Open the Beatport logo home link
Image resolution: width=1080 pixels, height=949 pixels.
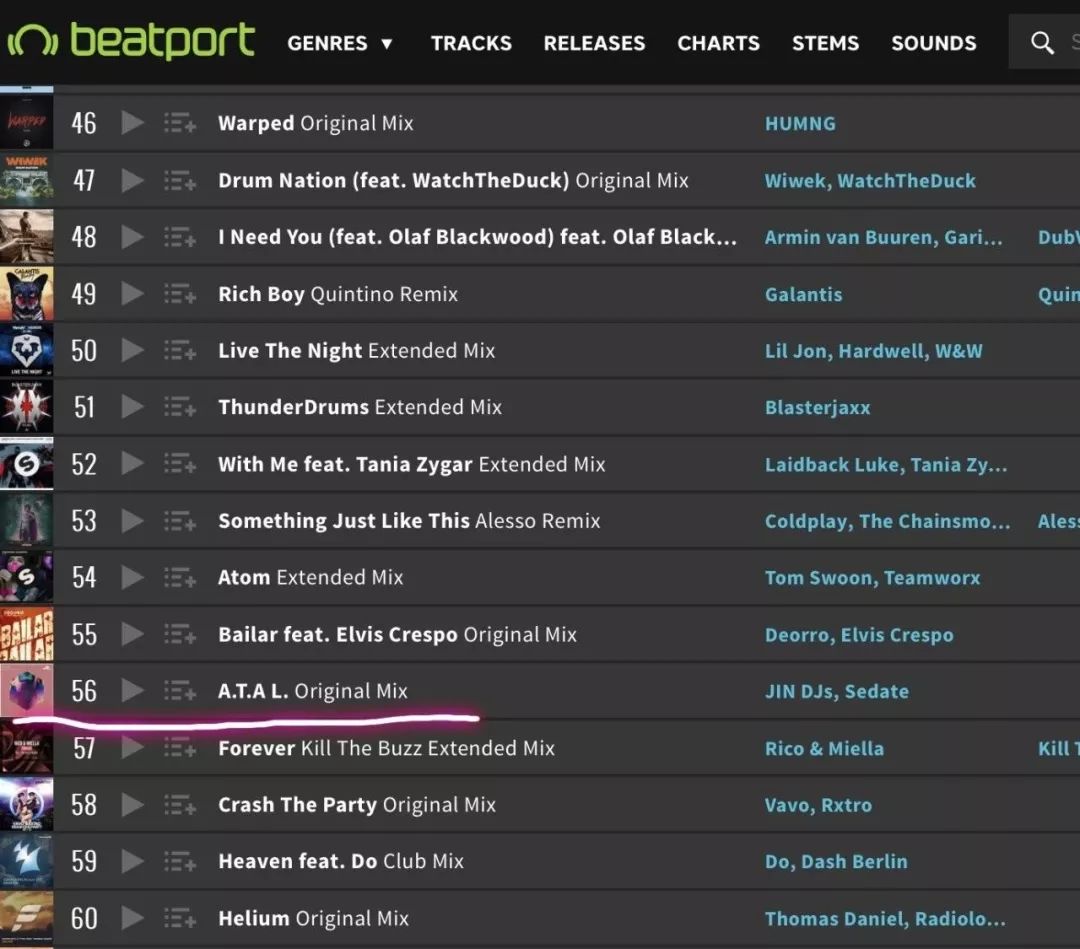(x=132, y=40)
